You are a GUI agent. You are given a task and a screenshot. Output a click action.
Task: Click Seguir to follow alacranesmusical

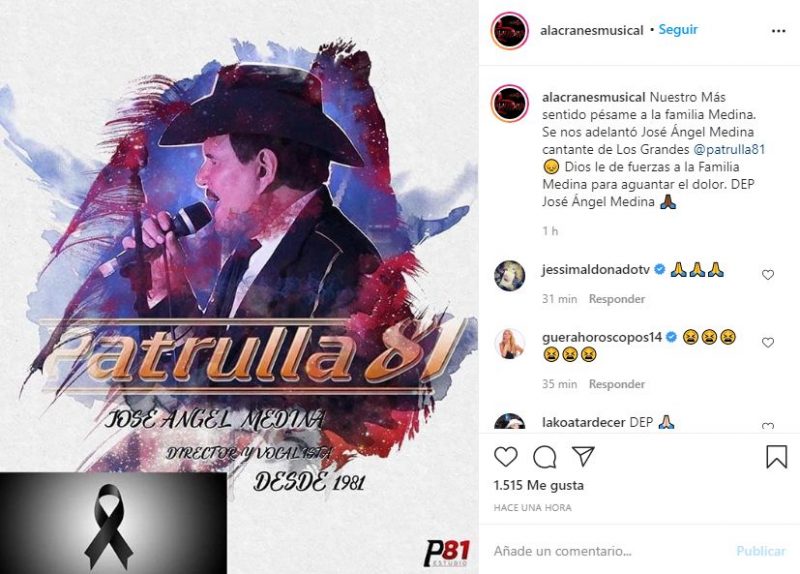(678, 30)
